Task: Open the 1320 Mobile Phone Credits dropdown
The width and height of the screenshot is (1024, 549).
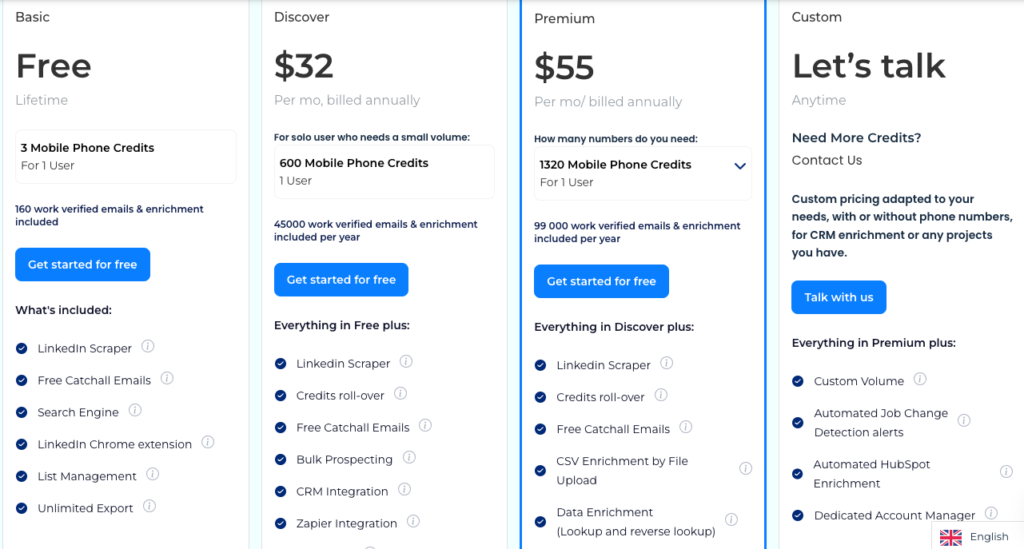Action: click(x=740, y=166)
